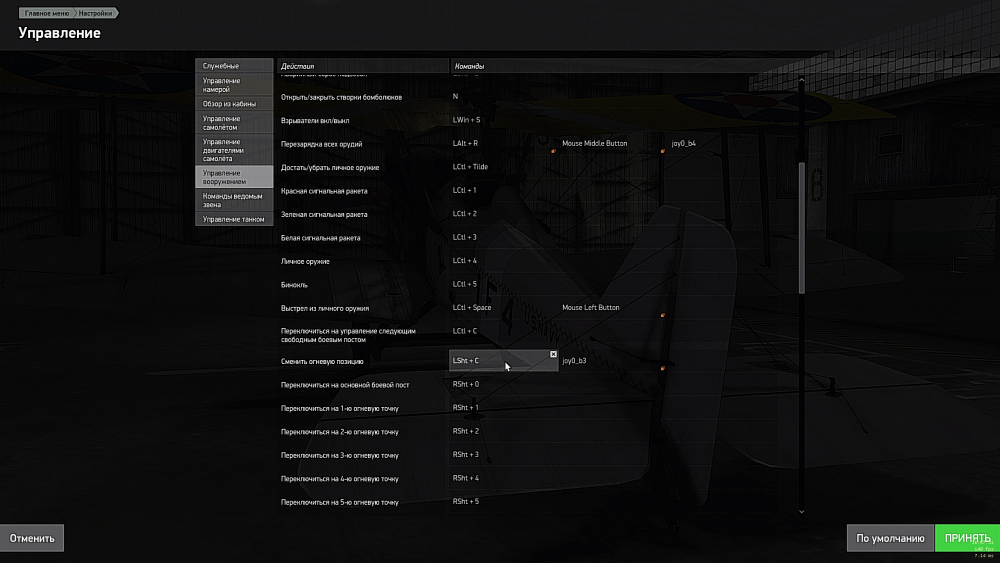Clear the LSht + C key binding with its X icon
The width and height of the screenshot is (1000, 563).
[553, 354]
